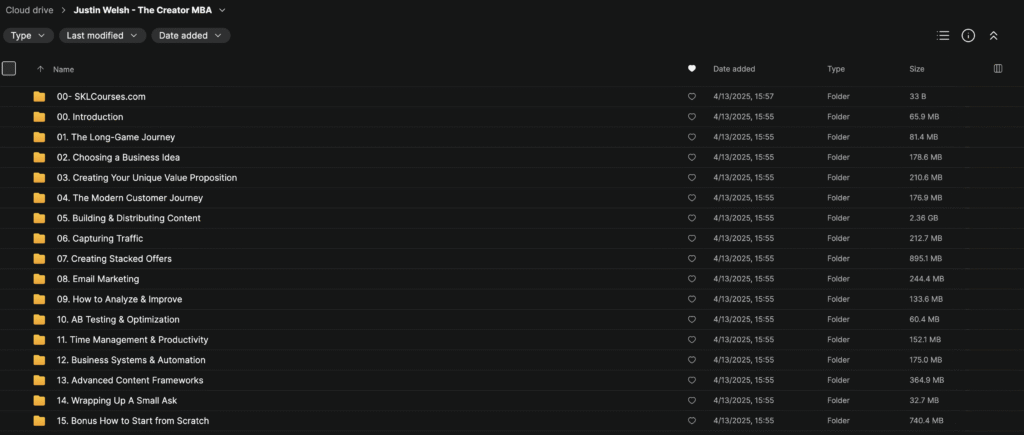Favorite the 00. Introduction folder

coord(691,117)
